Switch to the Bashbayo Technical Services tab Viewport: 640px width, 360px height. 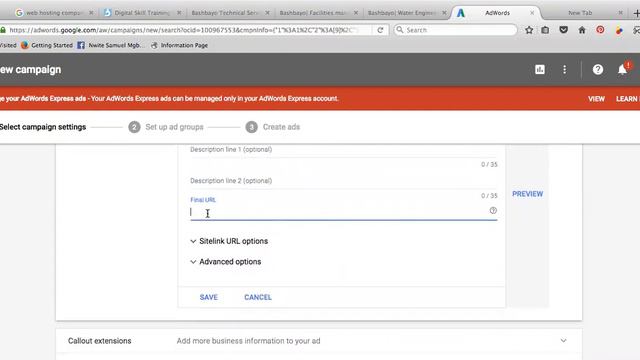(x=225, y=13)
